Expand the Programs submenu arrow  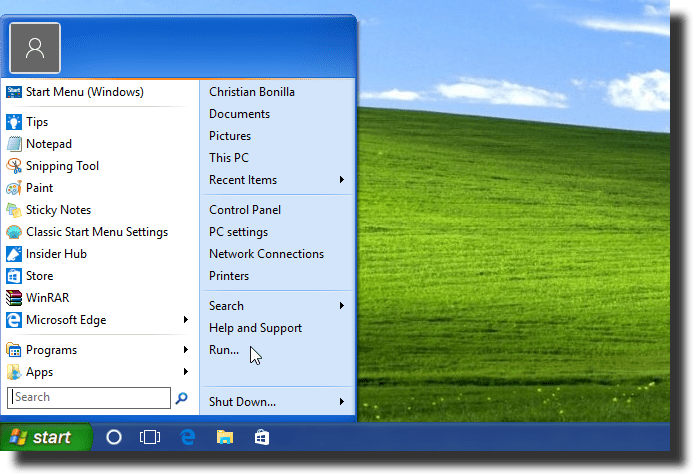[186, 350]
